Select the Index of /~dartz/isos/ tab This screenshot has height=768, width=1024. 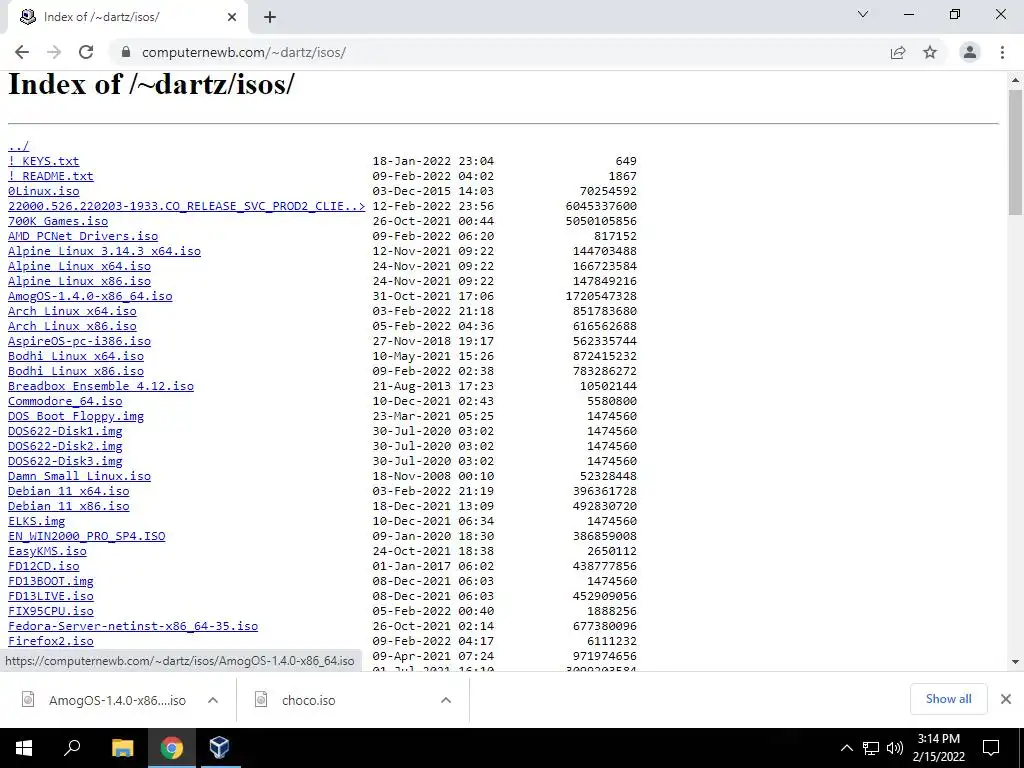coord(127,17)
